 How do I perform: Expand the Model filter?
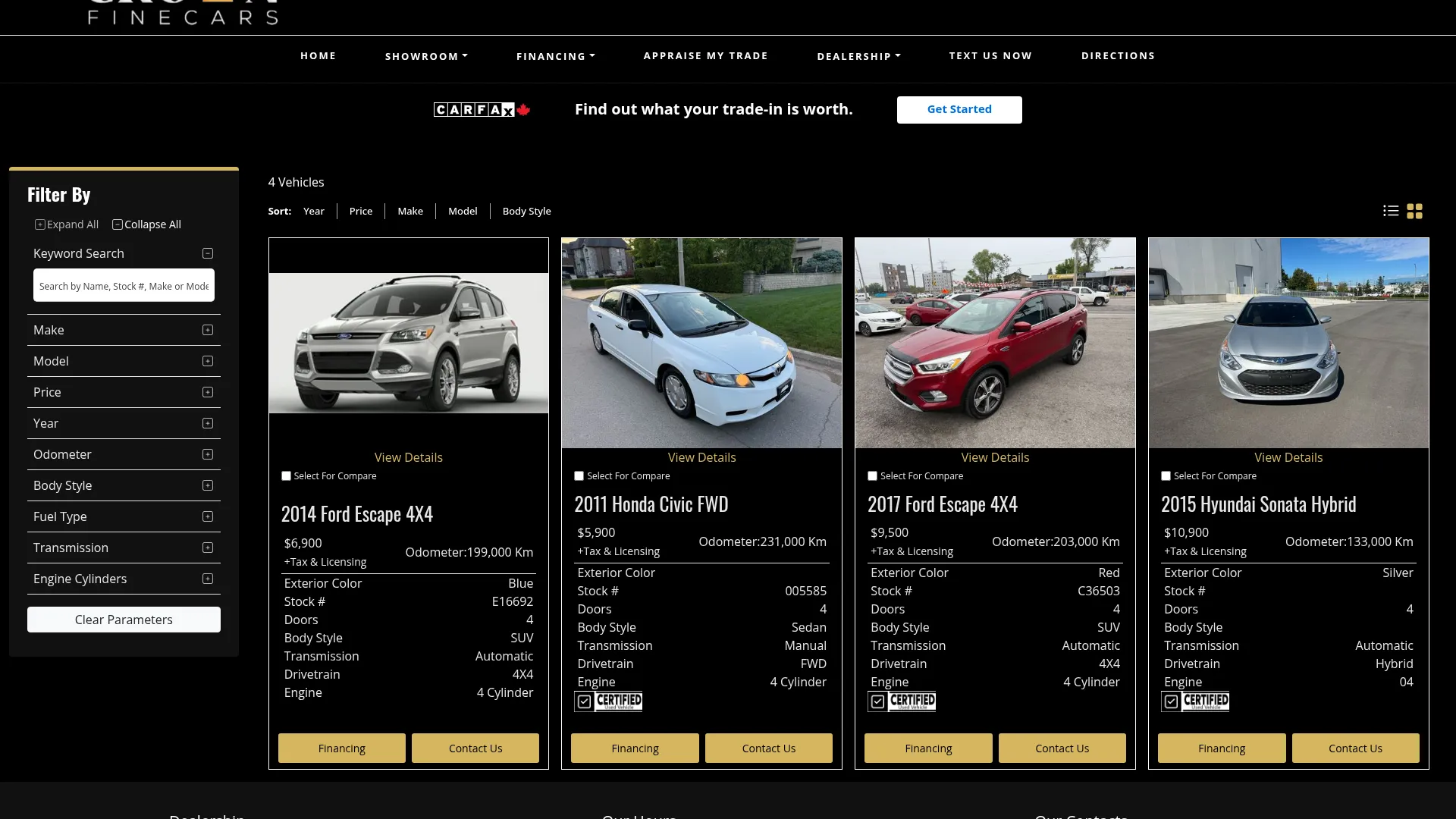coord(208,361)
